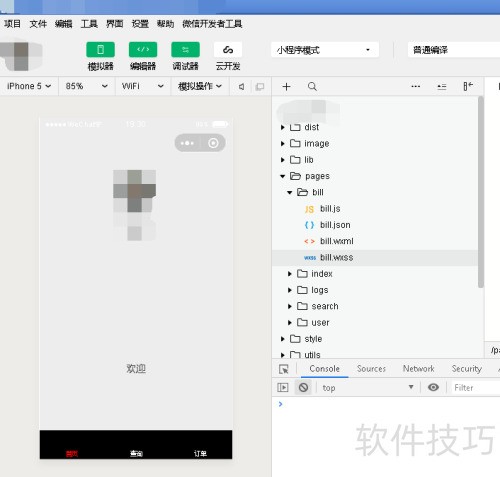The image size is (500, 477).
Task: Open the iPhone 5 device dropdown
Action: [29, 86]
